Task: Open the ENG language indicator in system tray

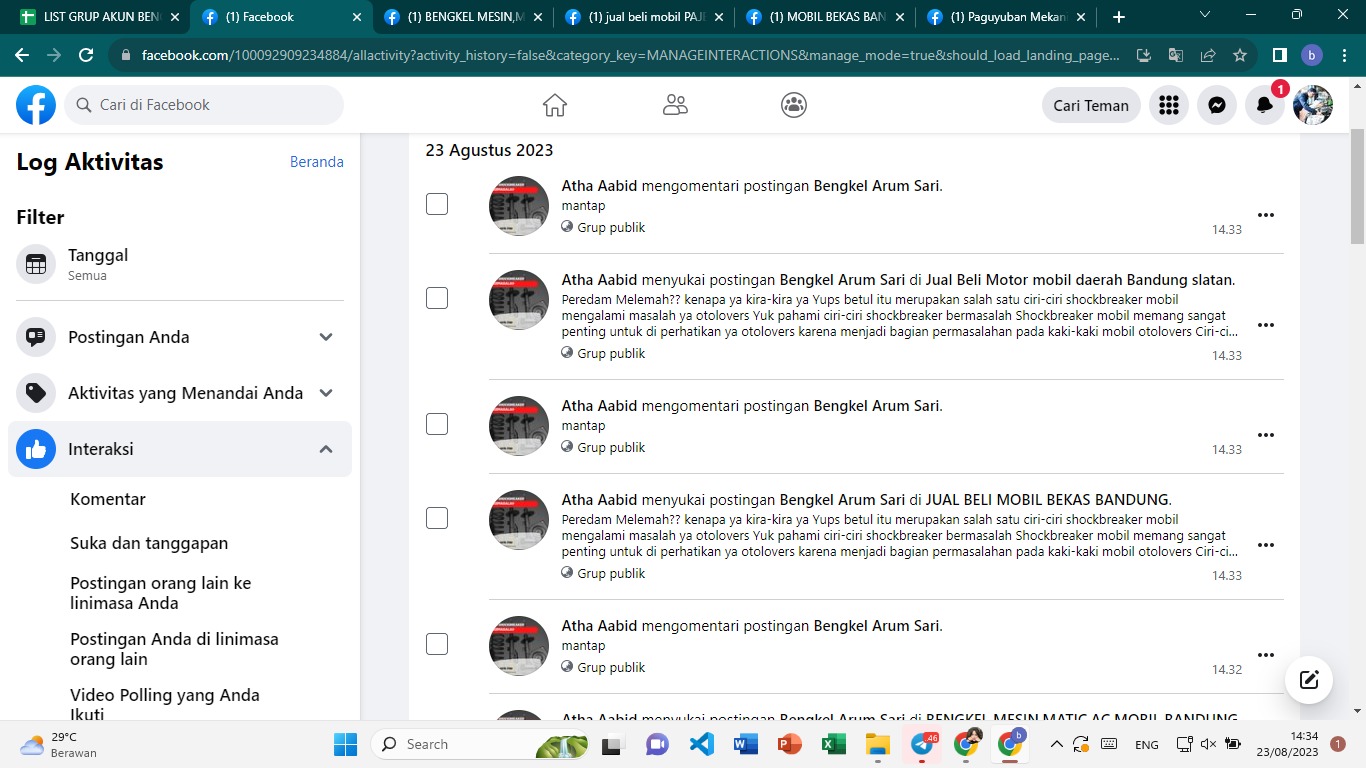Action: 1147,744
